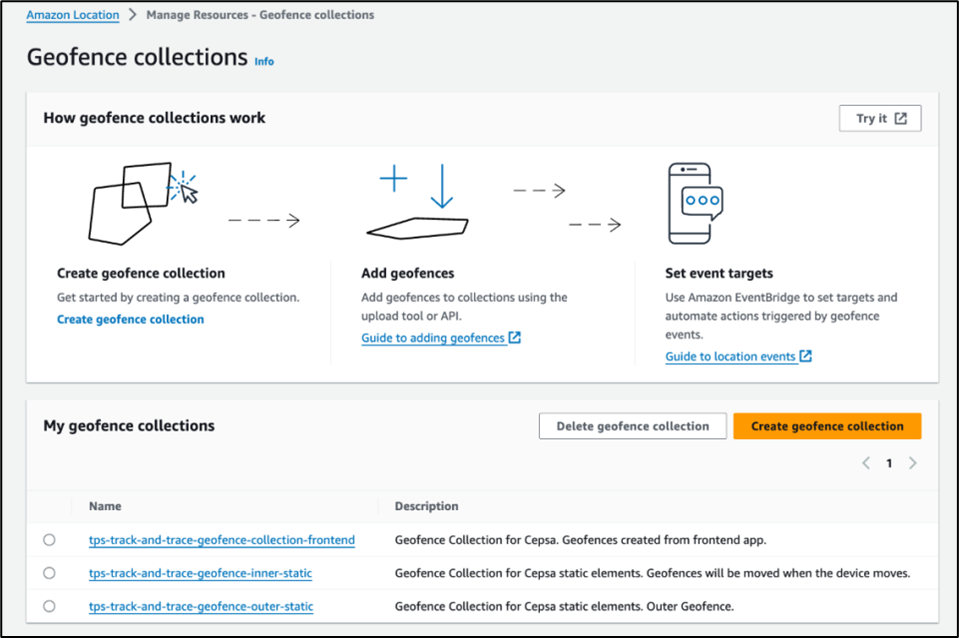
Task: Click the phone message event illustration
Action: 689,204
